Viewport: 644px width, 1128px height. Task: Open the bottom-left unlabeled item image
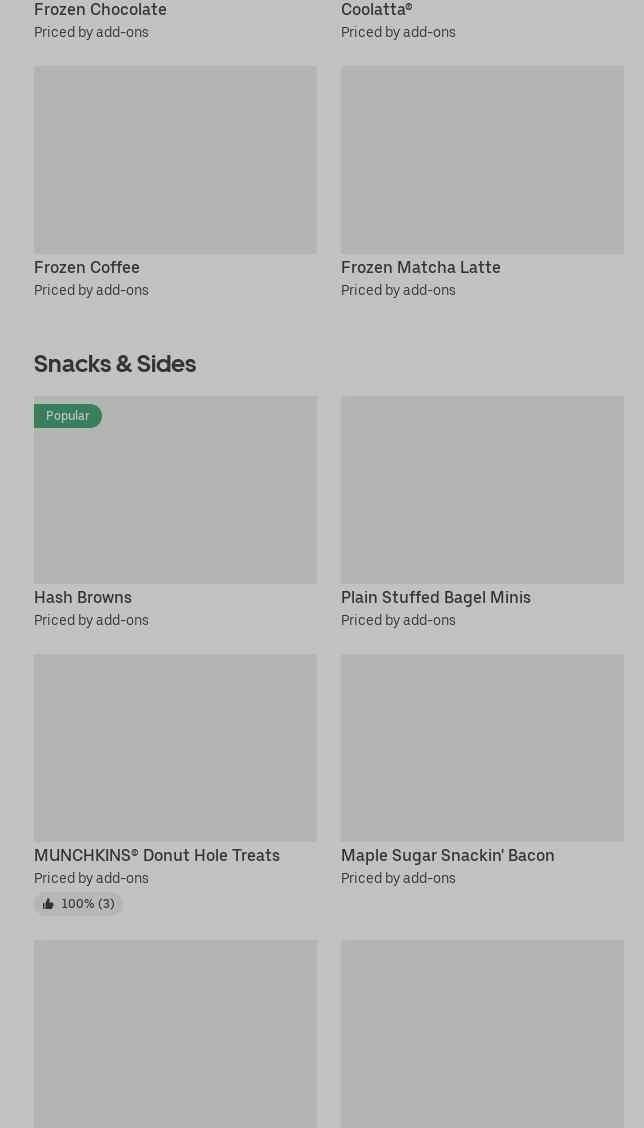(175, 1034)
